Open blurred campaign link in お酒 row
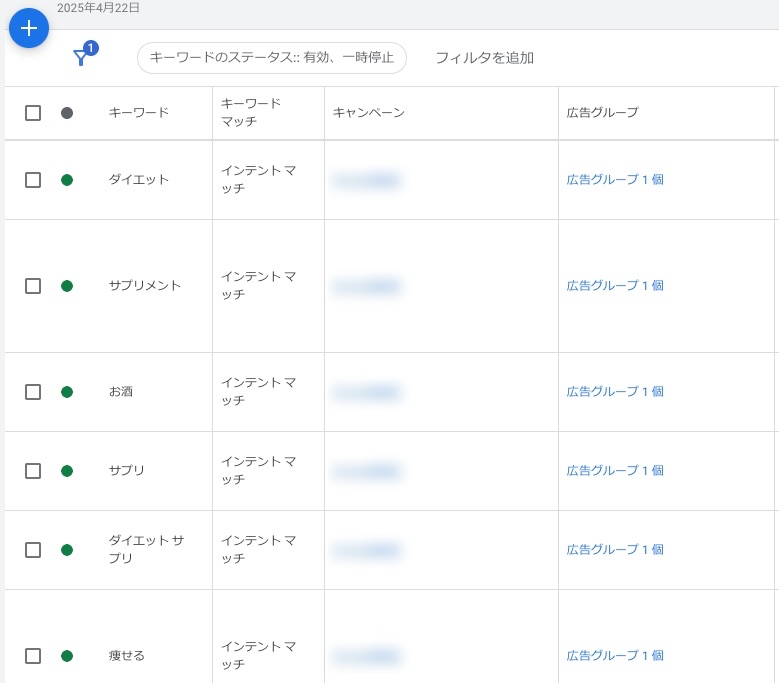The height and width of the screenshot is (683, 779). [x=367, y=392]
